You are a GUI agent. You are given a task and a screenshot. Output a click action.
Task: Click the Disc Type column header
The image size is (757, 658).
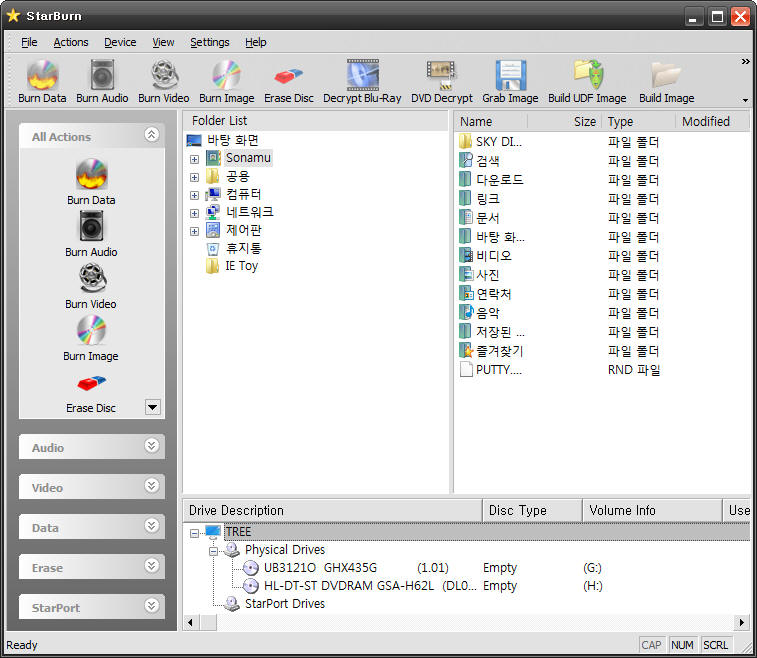coord(533,511)
